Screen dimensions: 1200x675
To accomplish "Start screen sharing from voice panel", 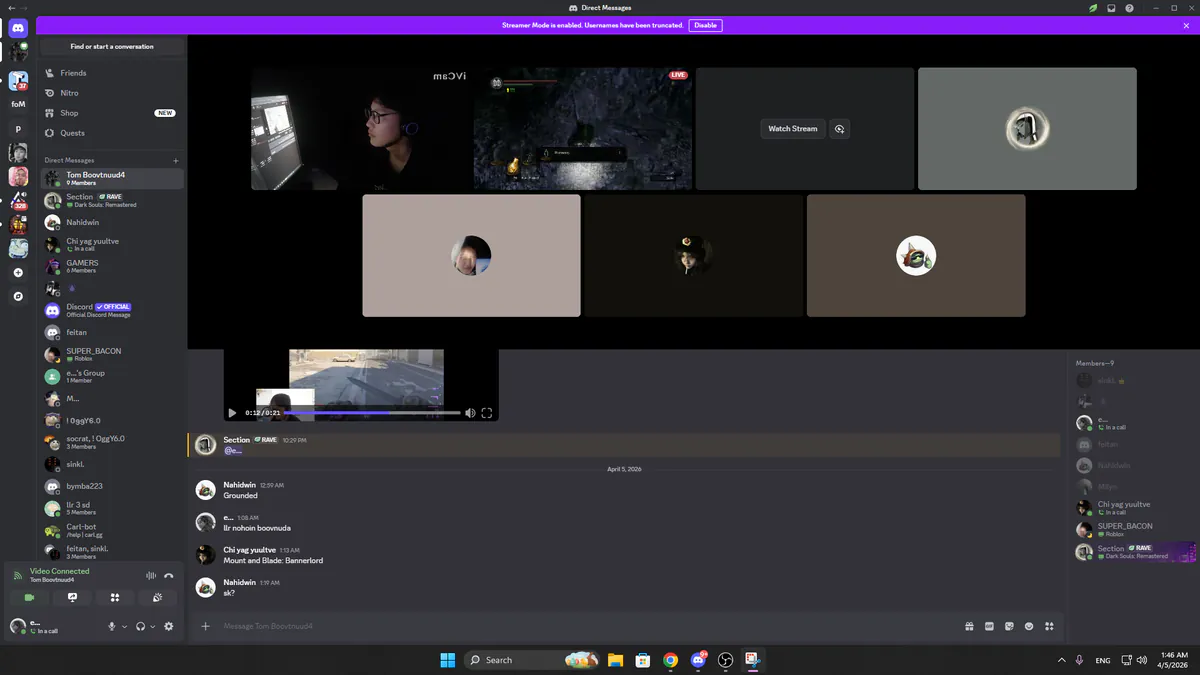I will (72, 597).
